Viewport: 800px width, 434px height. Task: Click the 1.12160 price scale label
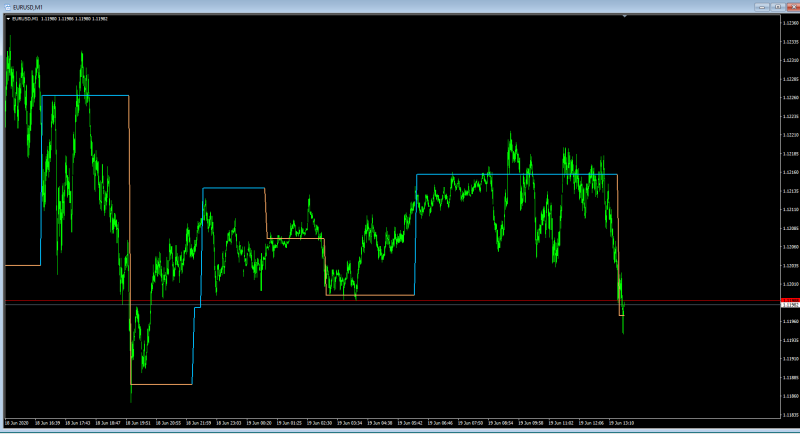point(791,172)
